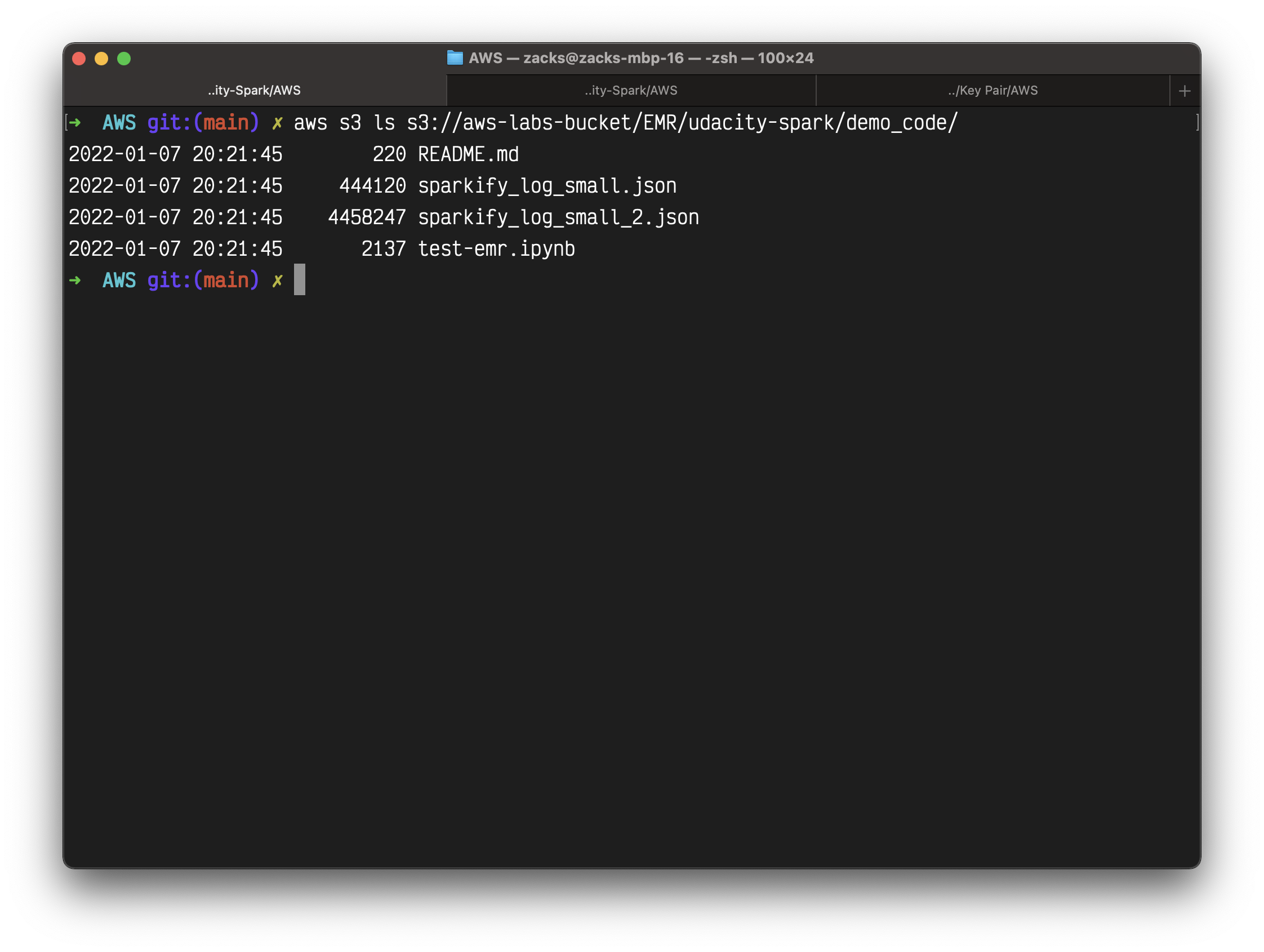This screenshot has height=952, width=1264.
Task: Select the first ..ity-Spark/AWS tab
Action: 254,90
